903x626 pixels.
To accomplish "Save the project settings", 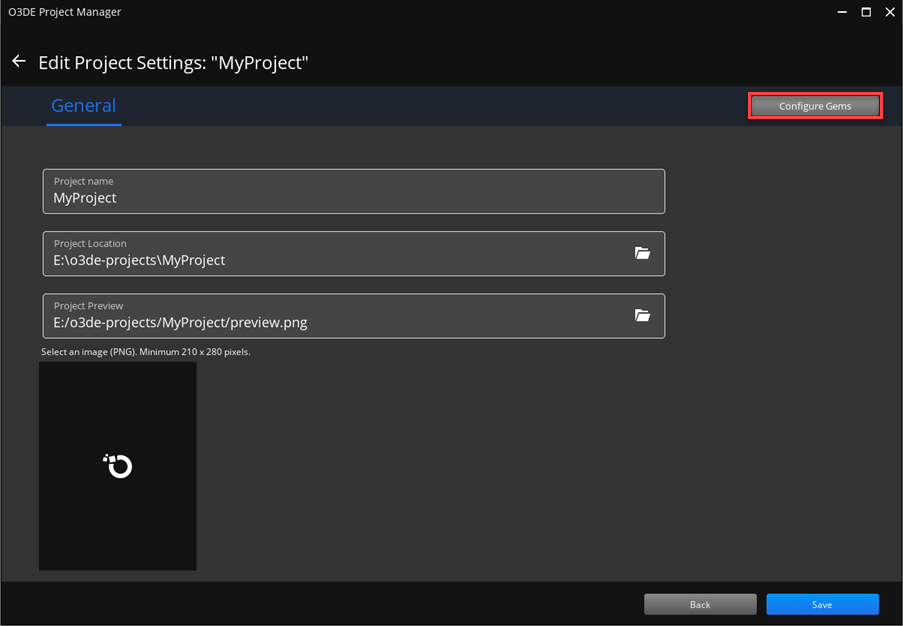I will pos(822,604).
